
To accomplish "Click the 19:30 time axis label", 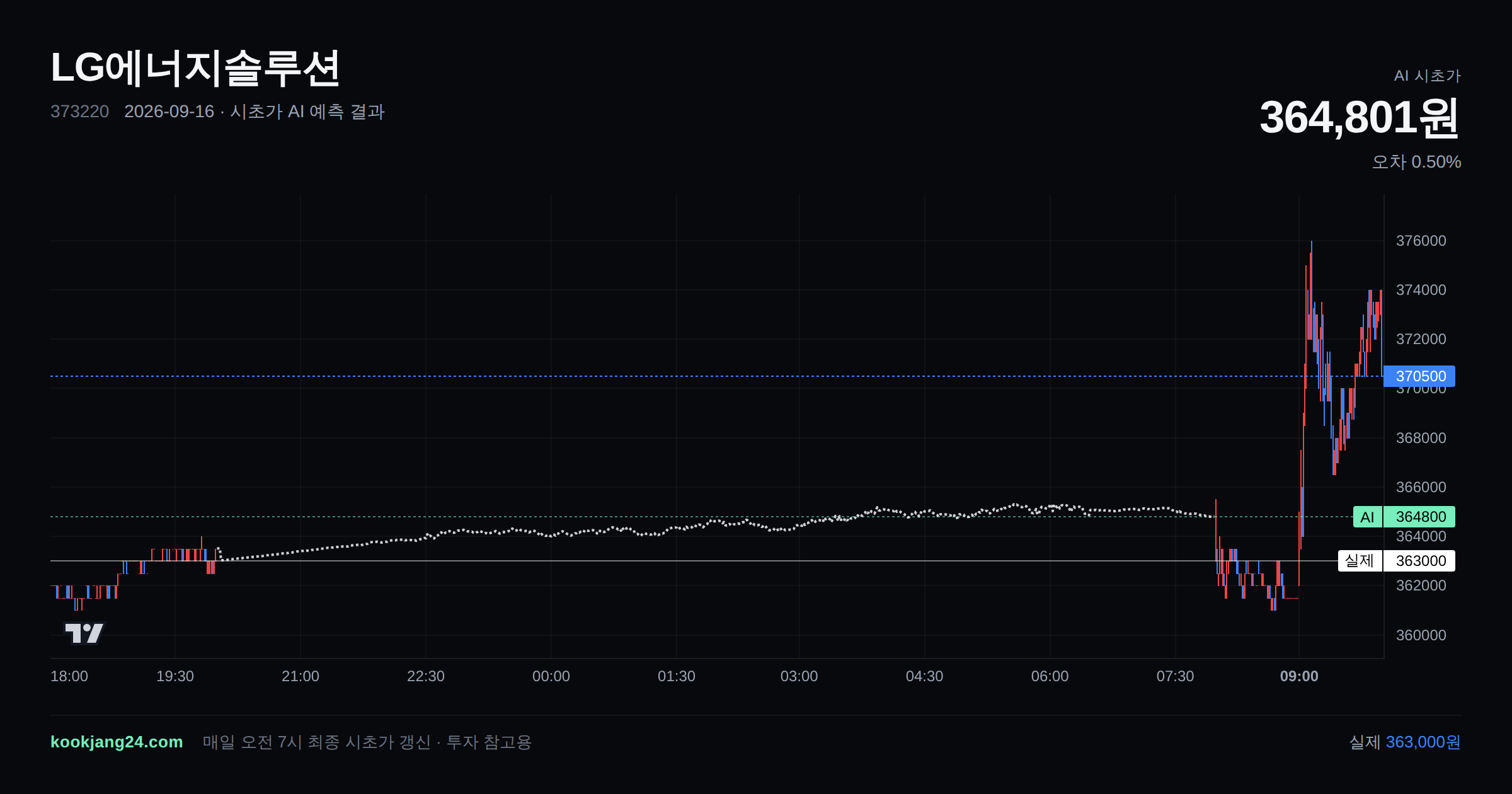I will pyautogui.click(x=175, y=676).
